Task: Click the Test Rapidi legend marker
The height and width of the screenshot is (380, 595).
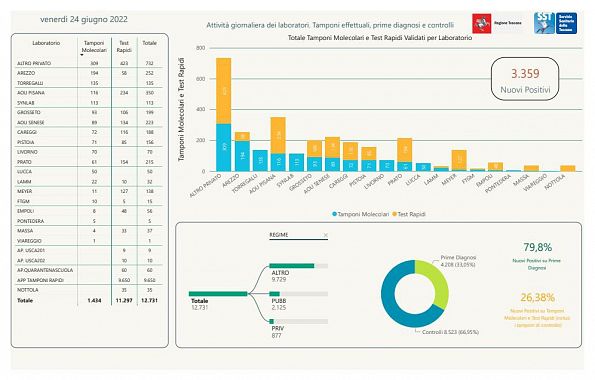Action: pos(394,214)
